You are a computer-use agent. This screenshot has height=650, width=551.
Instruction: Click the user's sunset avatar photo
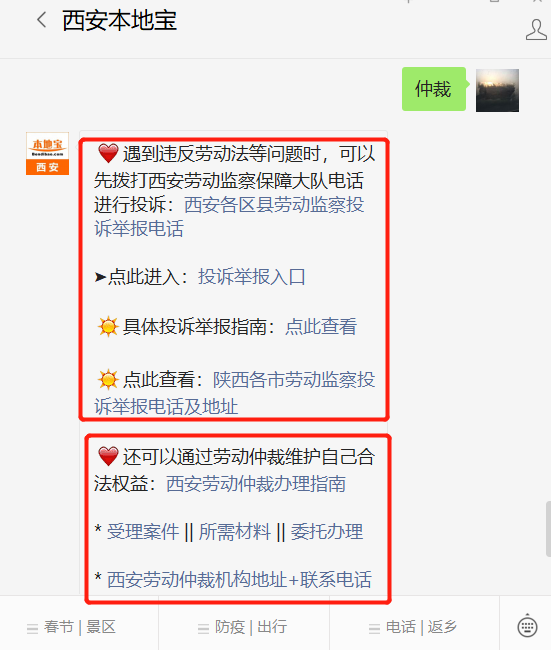pos(497,90)
